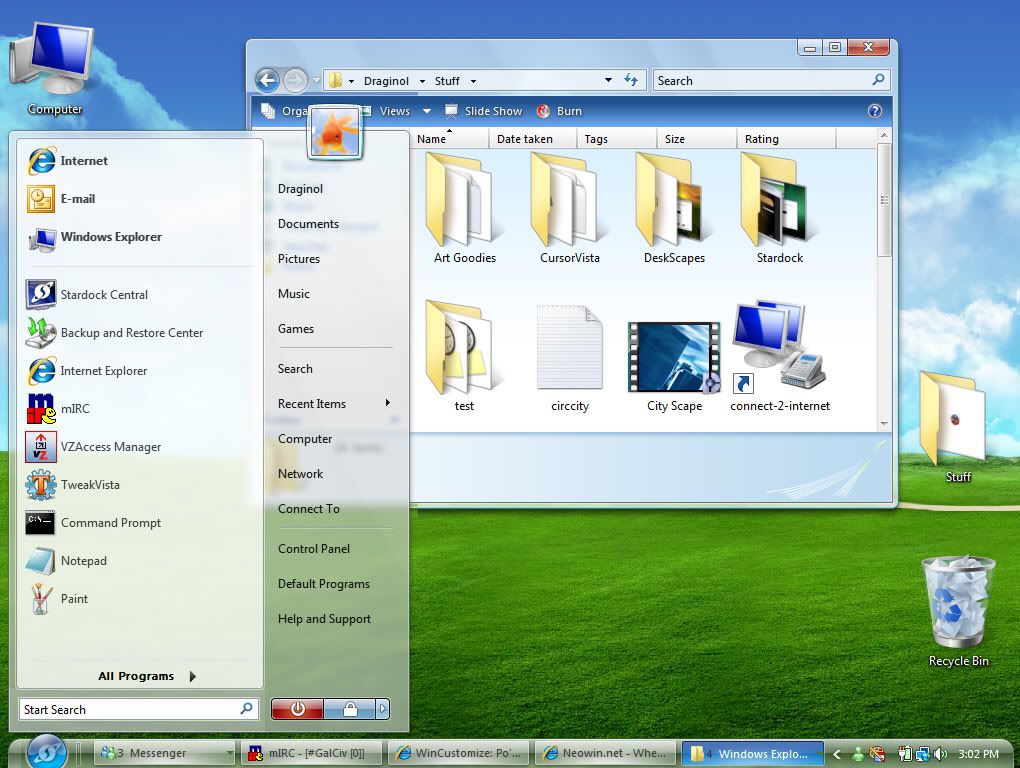Launch Notepad
Image resolution: width=1020 pixels, height=768 pixels.
pyautogui.click(x=66, y=561)
